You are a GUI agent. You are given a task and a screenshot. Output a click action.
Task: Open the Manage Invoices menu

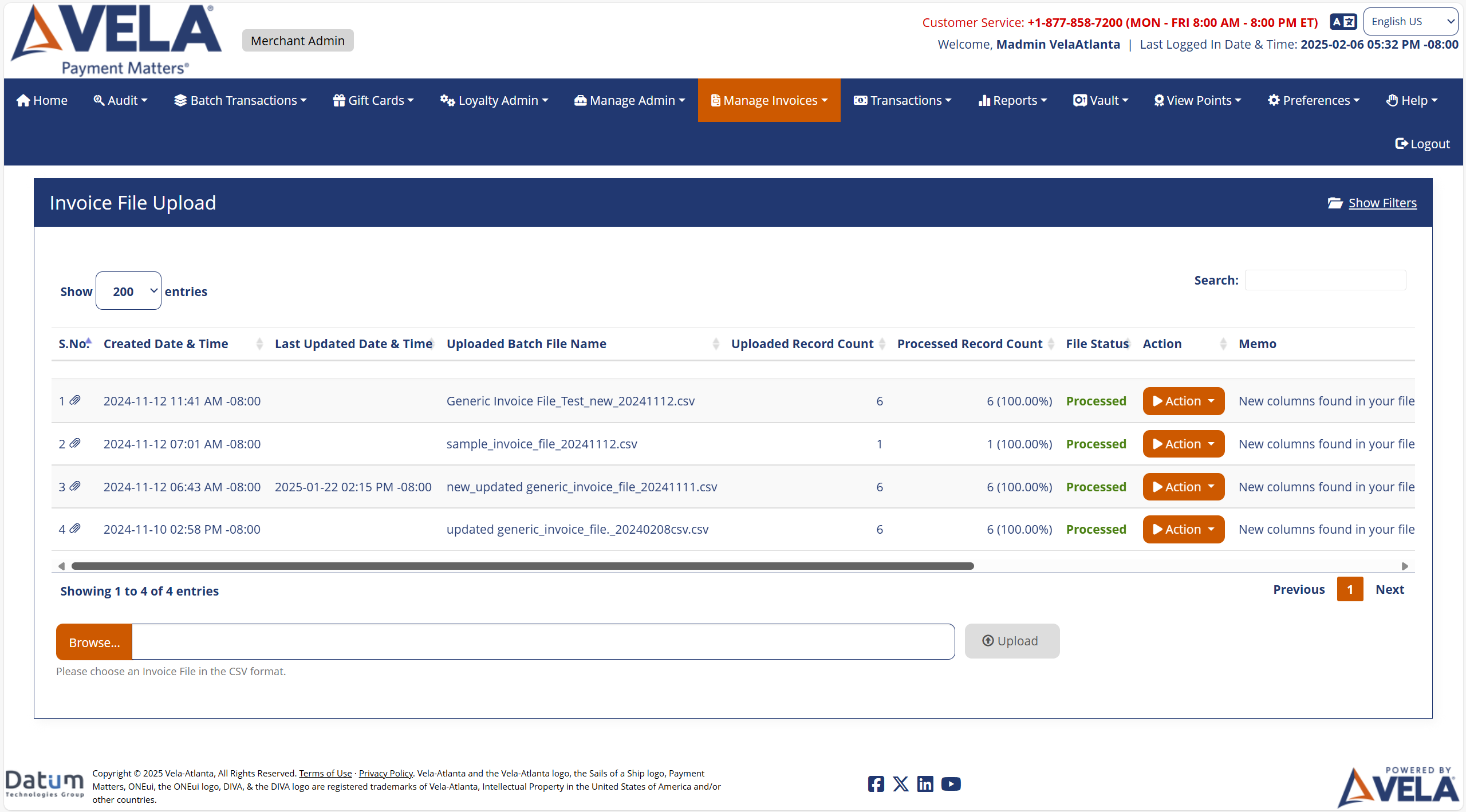click(769, 100)
